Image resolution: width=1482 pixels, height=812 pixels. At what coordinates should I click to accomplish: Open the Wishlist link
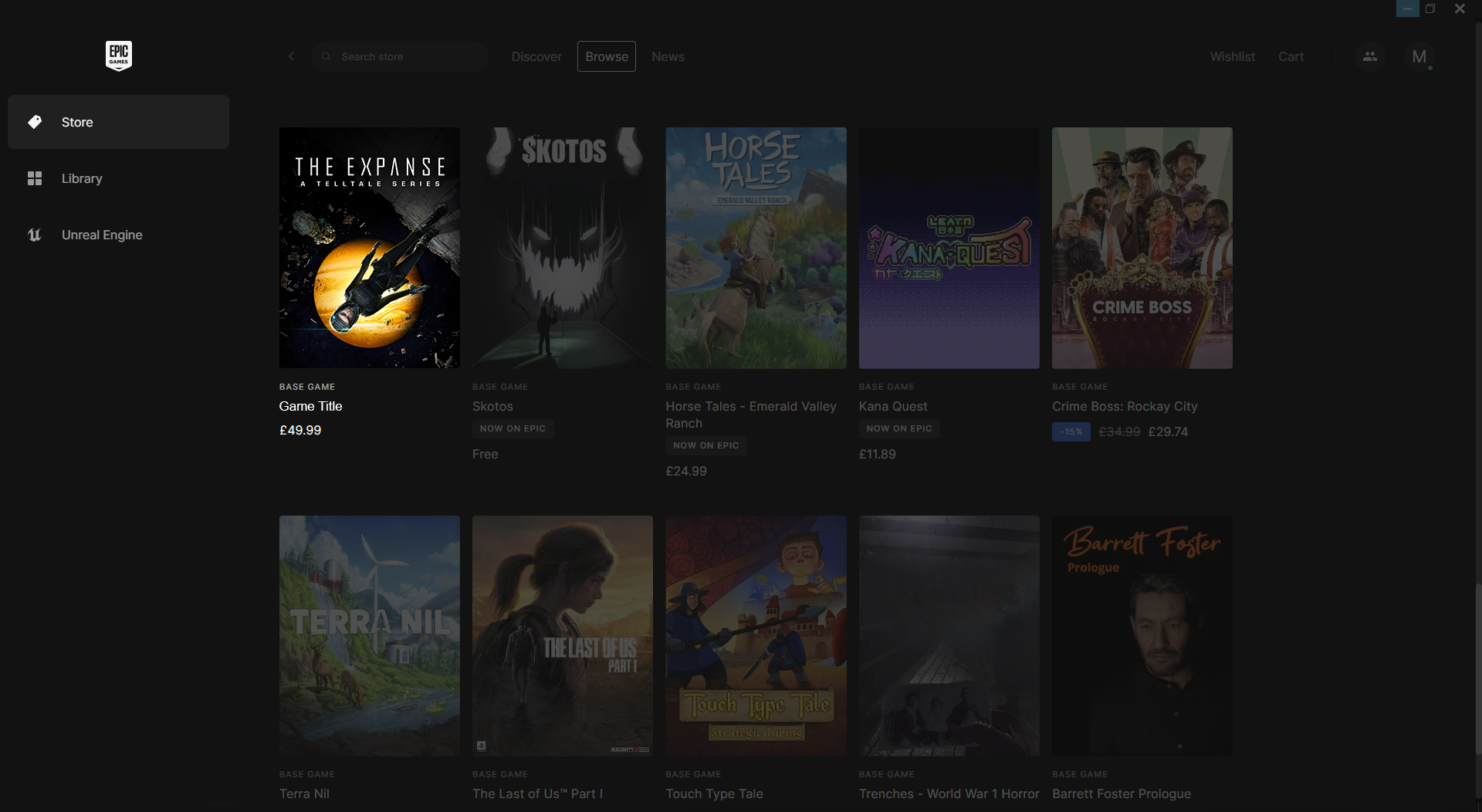coord(1232,56)
